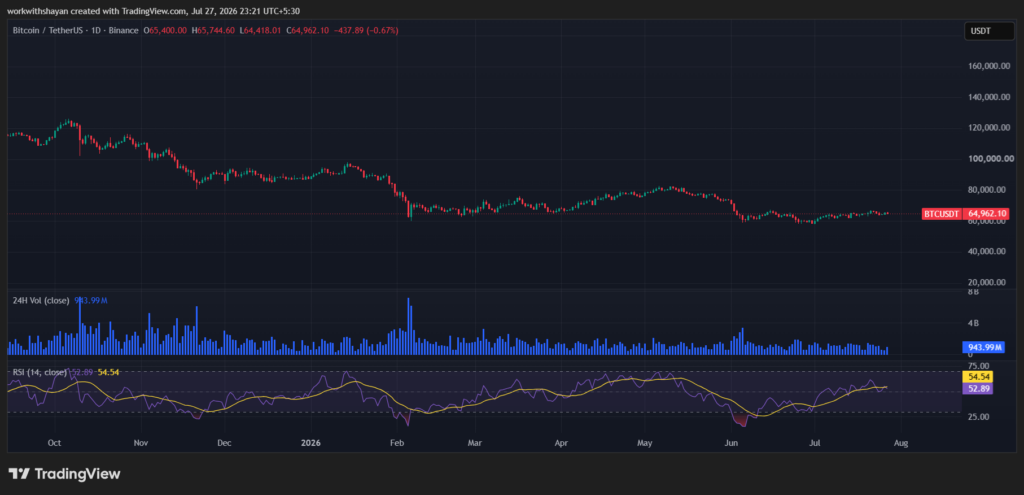Click the Mar label on time axis

[x=475, y=443]
